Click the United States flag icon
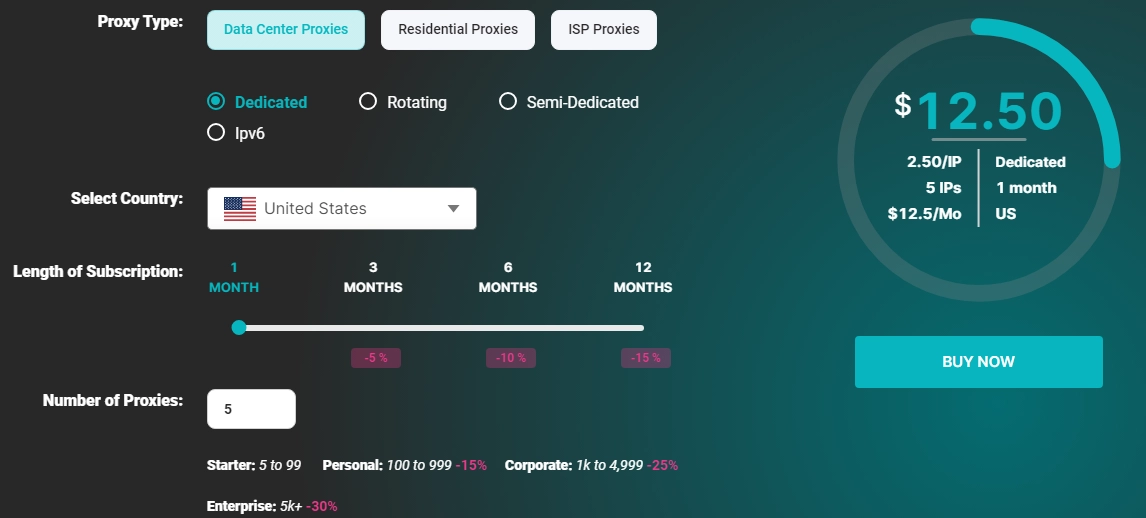The image size is (1146, 518). tap(240, 209)
